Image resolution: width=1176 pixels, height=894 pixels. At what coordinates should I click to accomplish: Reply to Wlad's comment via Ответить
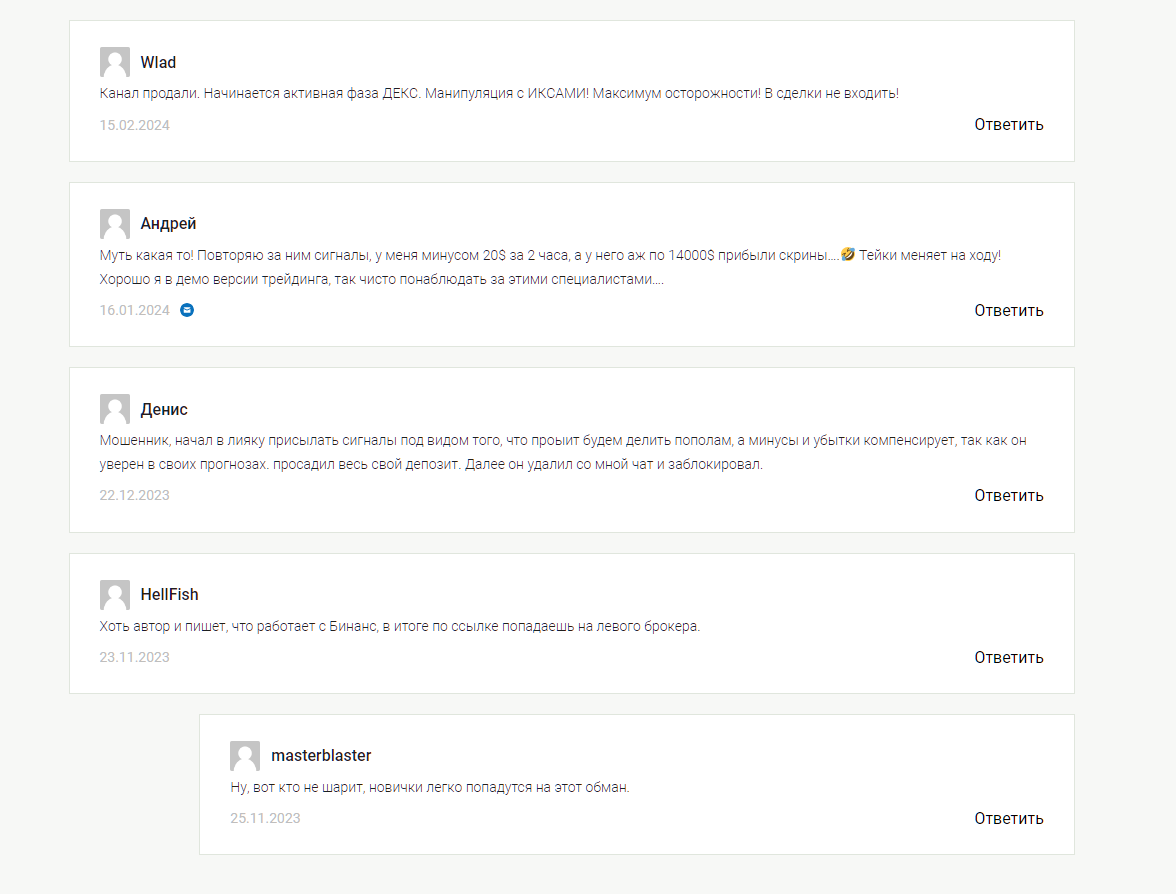coord(1008,124)
